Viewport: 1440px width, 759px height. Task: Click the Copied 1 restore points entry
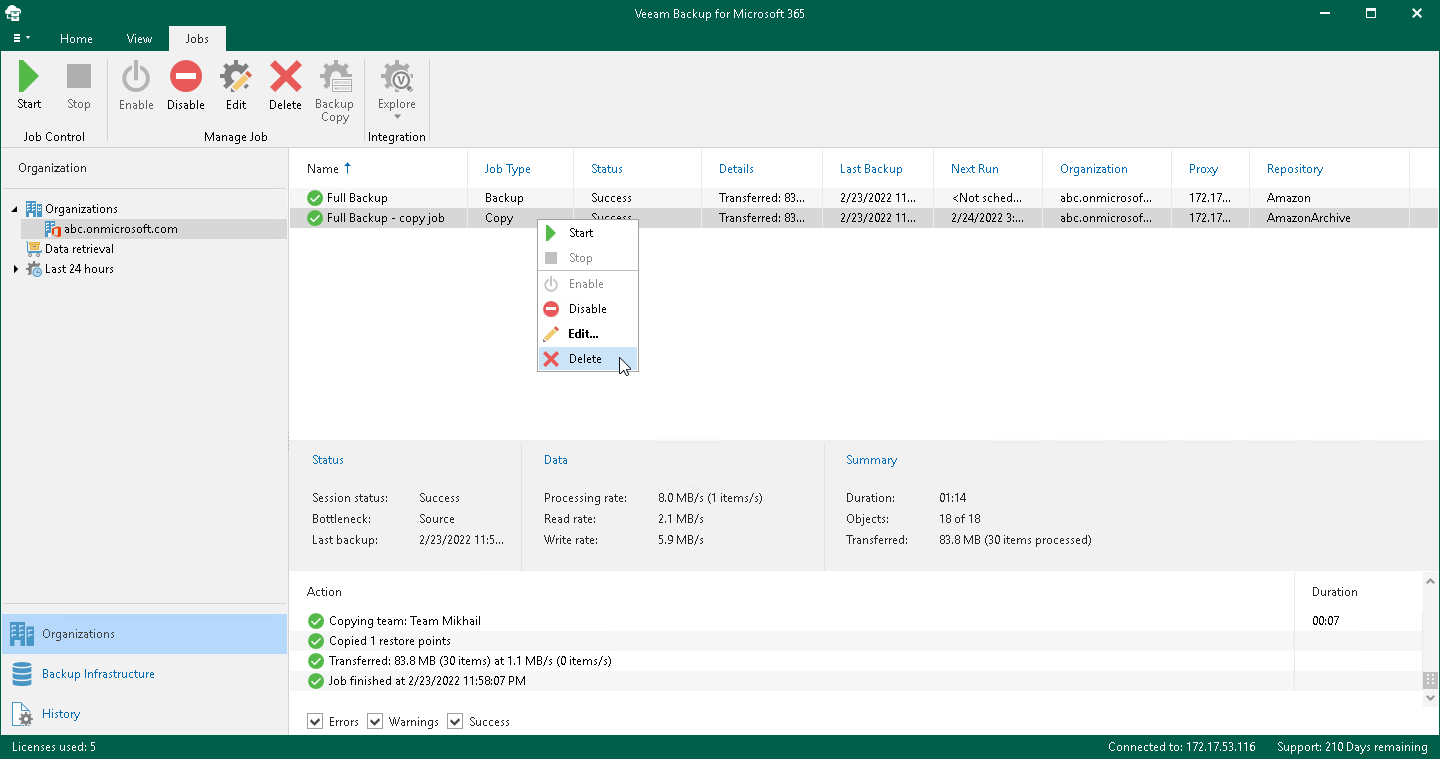[x=390, y=641]
